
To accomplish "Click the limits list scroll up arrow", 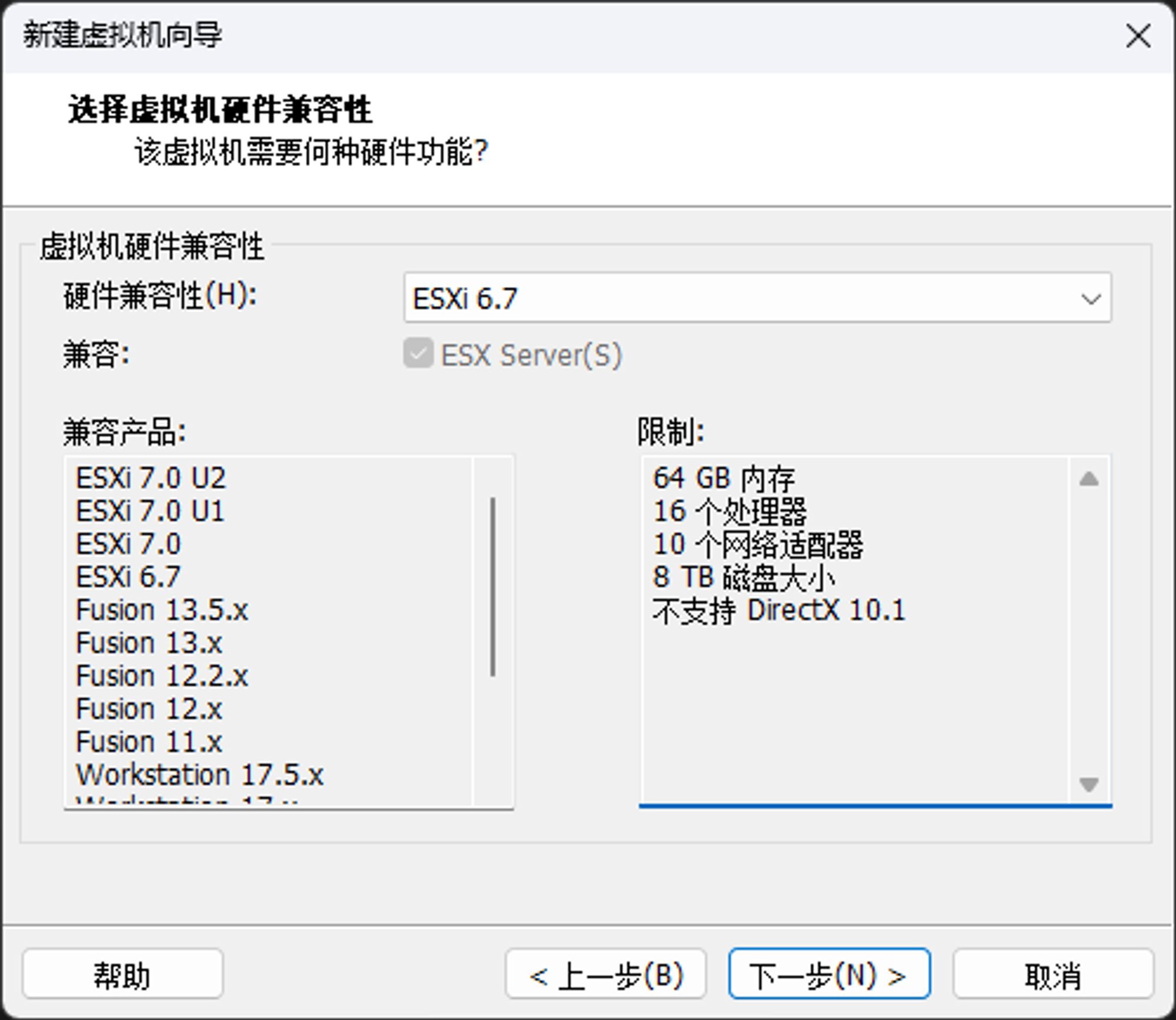I will tap(1089, 479).
